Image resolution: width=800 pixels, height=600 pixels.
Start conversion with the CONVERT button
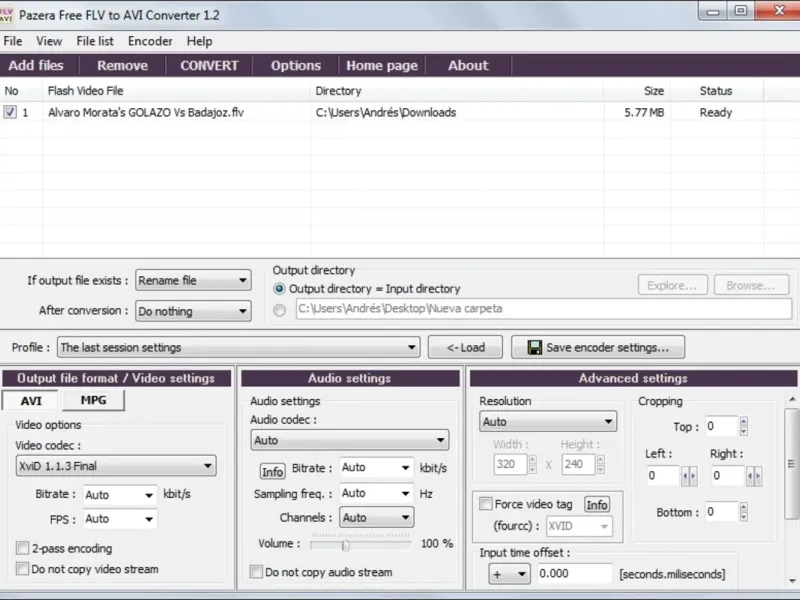(209, 65)
